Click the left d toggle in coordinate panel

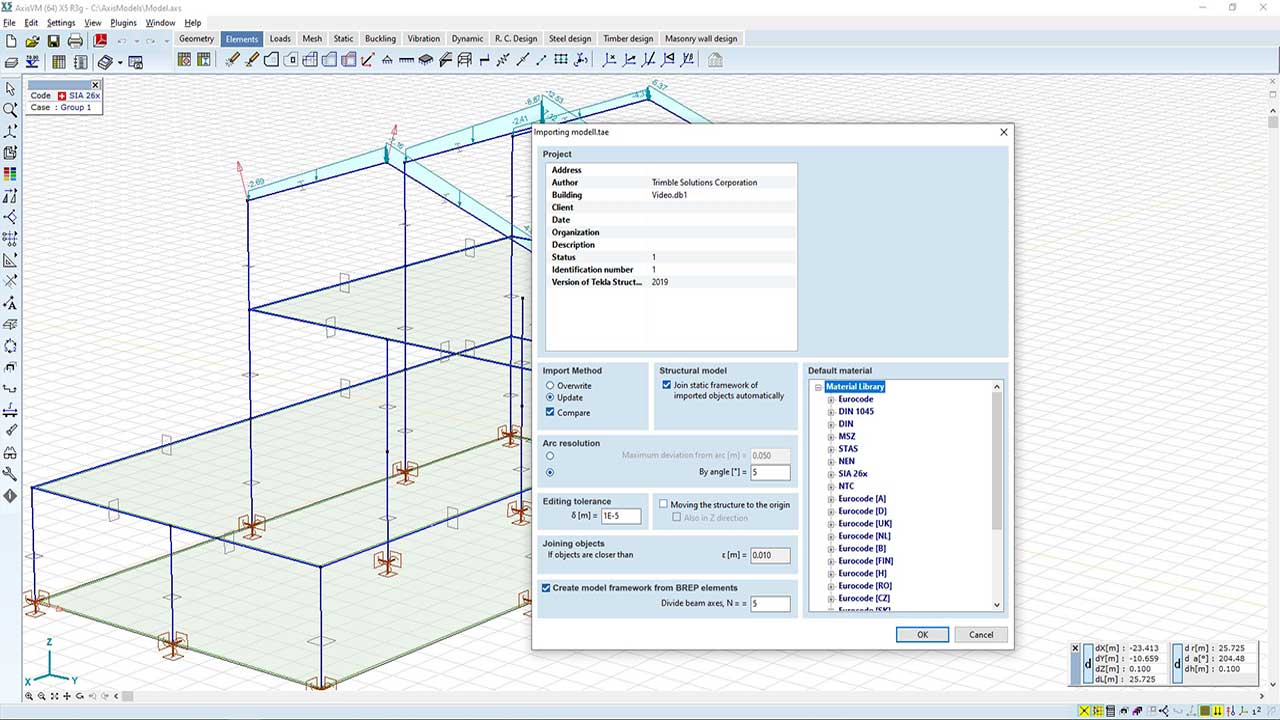click(x=1088, y=664)
